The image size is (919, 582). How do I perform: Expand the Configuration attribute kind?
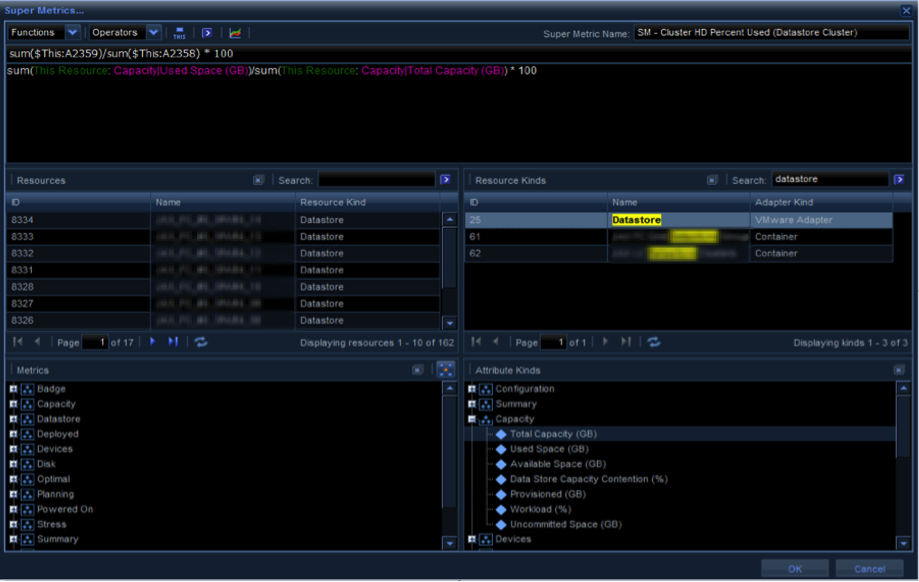tap(473, 389)
